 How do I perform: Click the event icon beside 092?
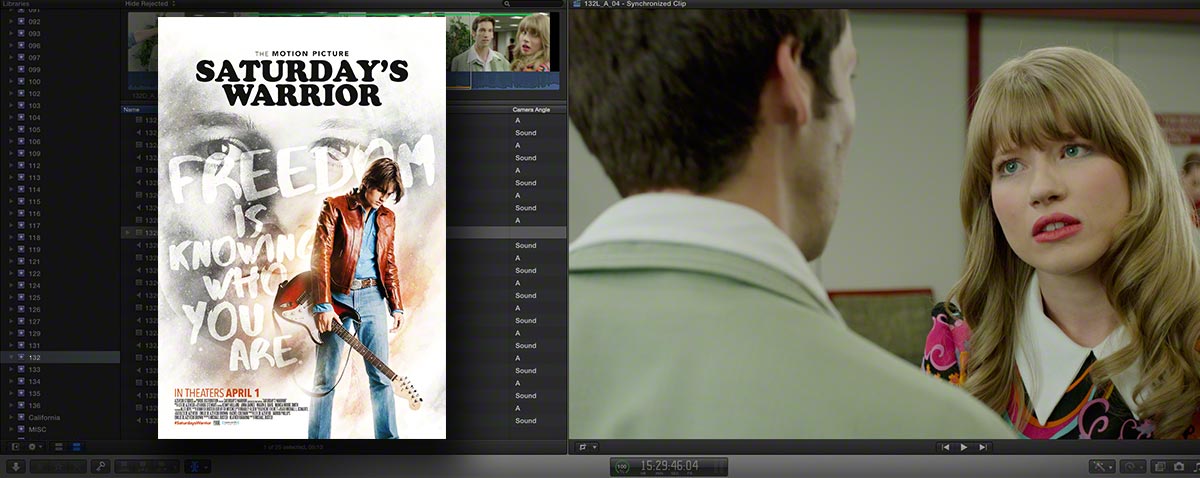22,21
